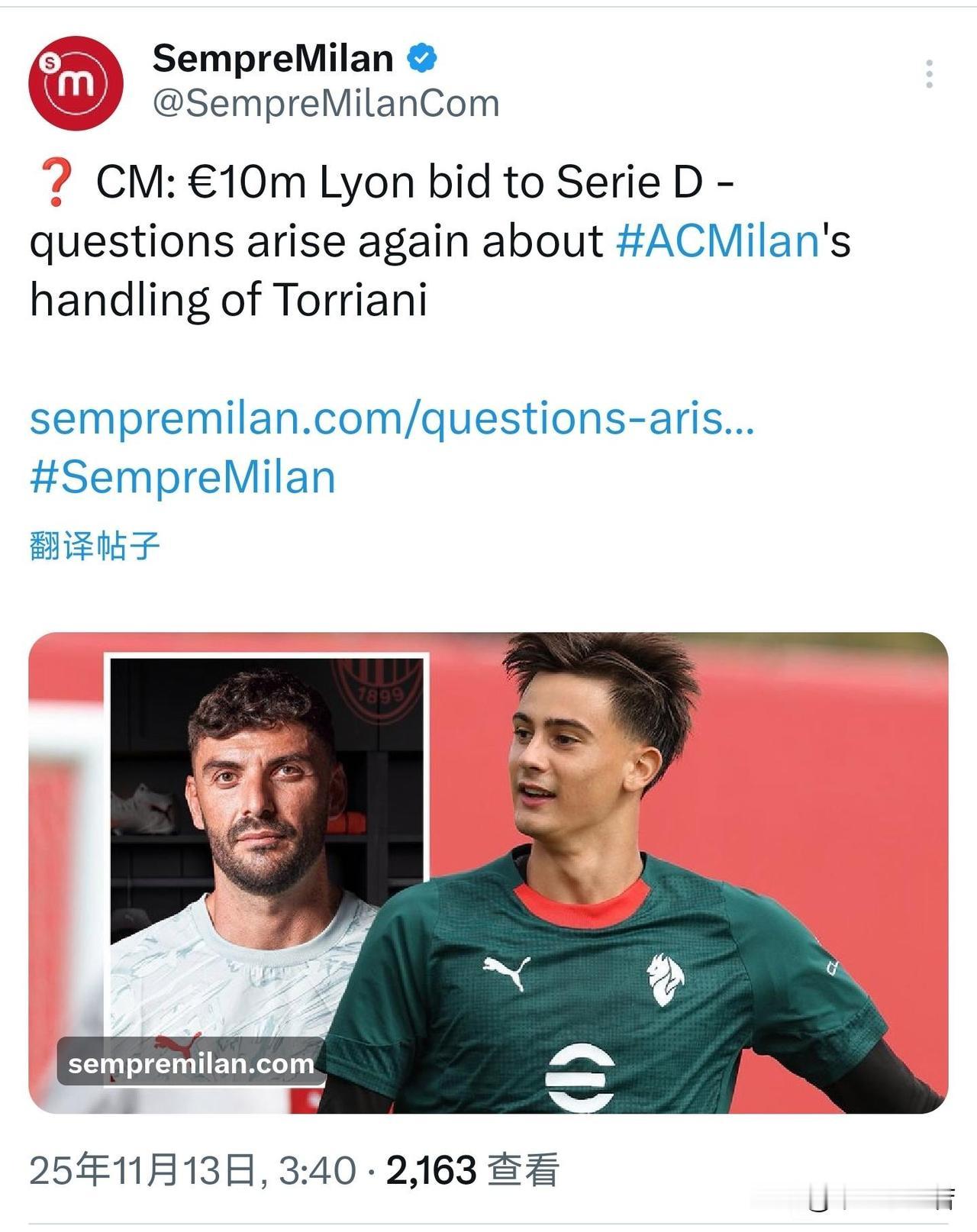
Task: Click the sempremilan.com label on the image
Action: (191, 1063)
